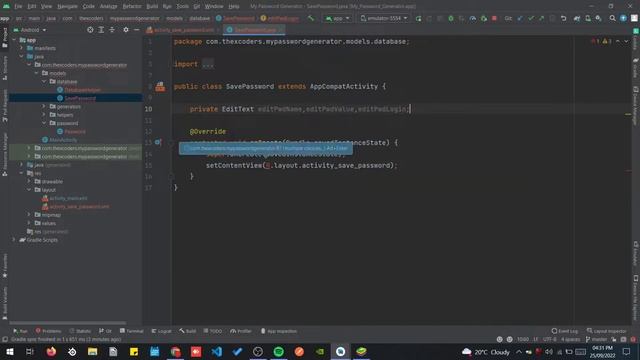
Task: Select the SavePassword.java editor tab
Action: [255, 30]
